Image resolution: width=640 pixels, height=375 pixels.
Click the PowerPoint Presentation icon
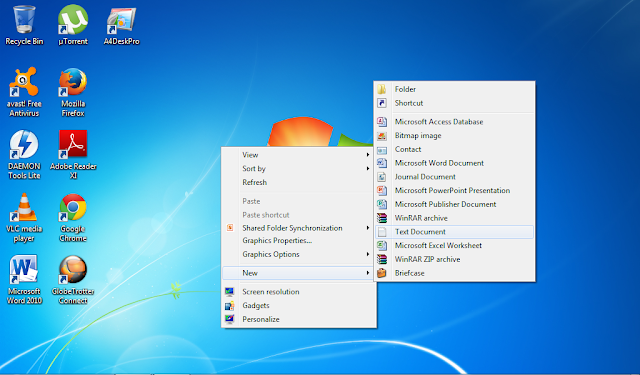pos(382,191)
